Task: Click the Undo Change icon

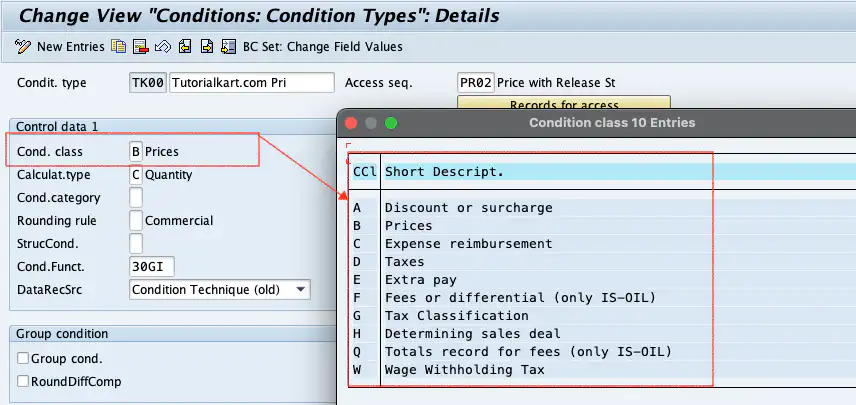Action: tap(163, 46)
